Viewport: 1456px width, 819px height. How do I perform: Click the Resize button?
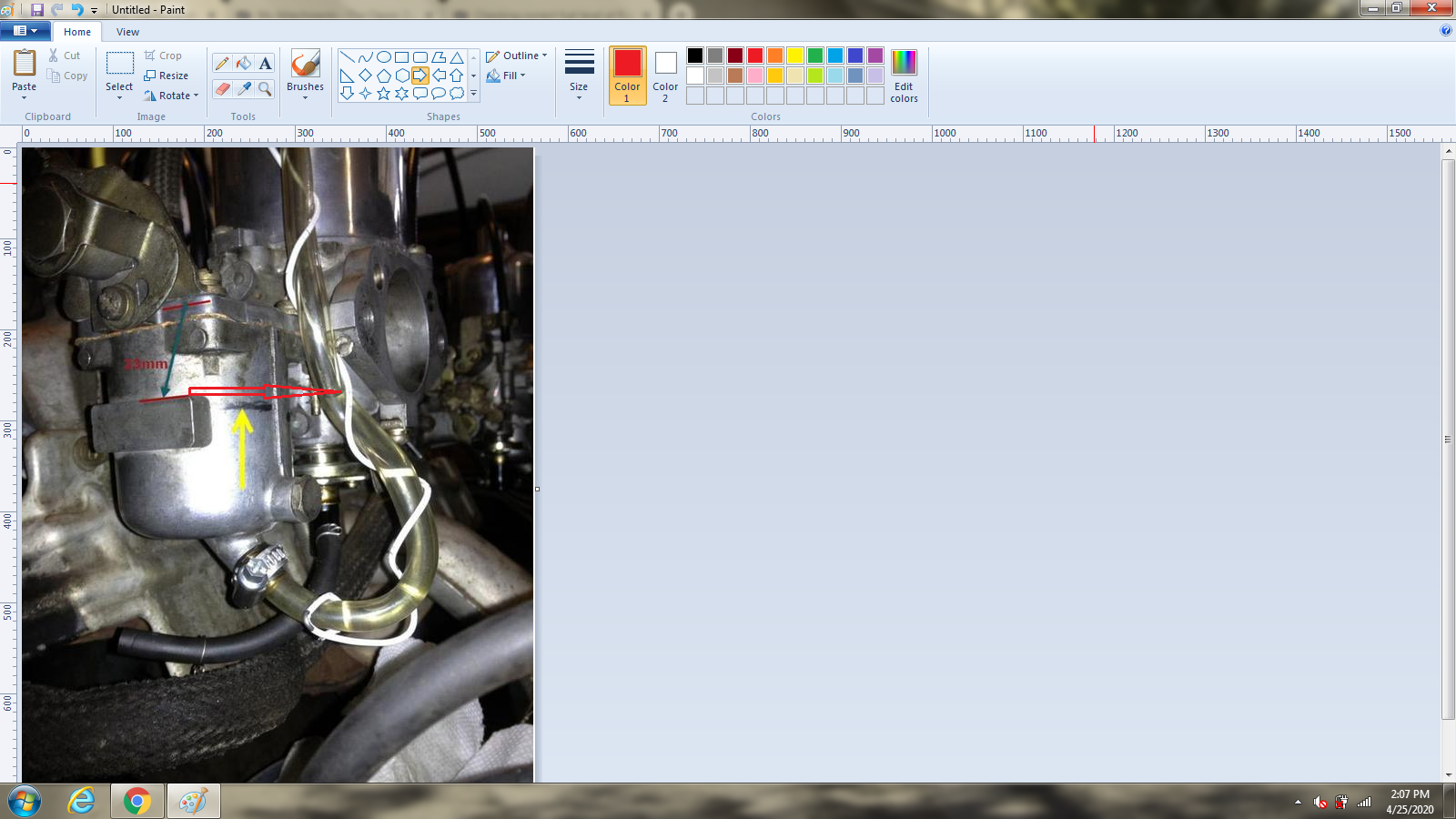click(167, 76)
